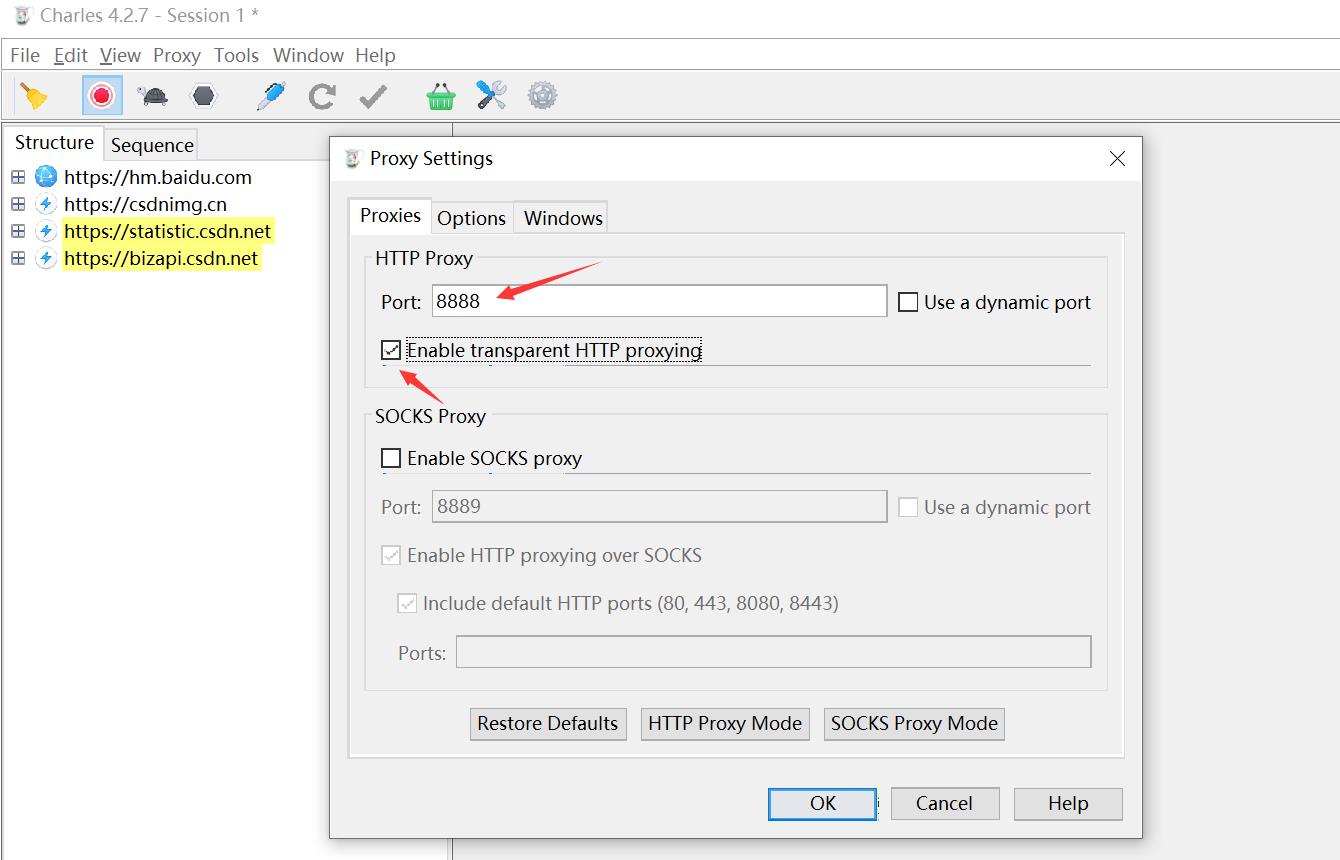
Task: Select https://bizapi.csdn.net host
Action: click(x=161, y=258)
